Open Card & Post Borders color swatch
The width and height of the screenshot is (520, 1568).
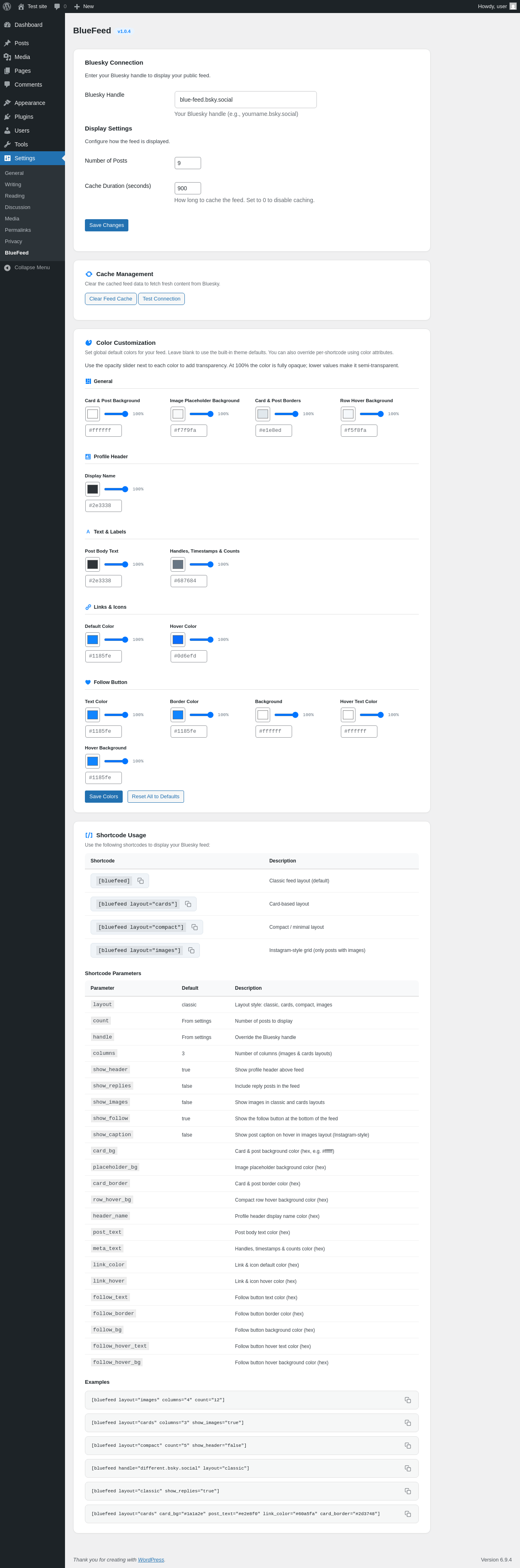pyautogui.click(x=263, y=414)
